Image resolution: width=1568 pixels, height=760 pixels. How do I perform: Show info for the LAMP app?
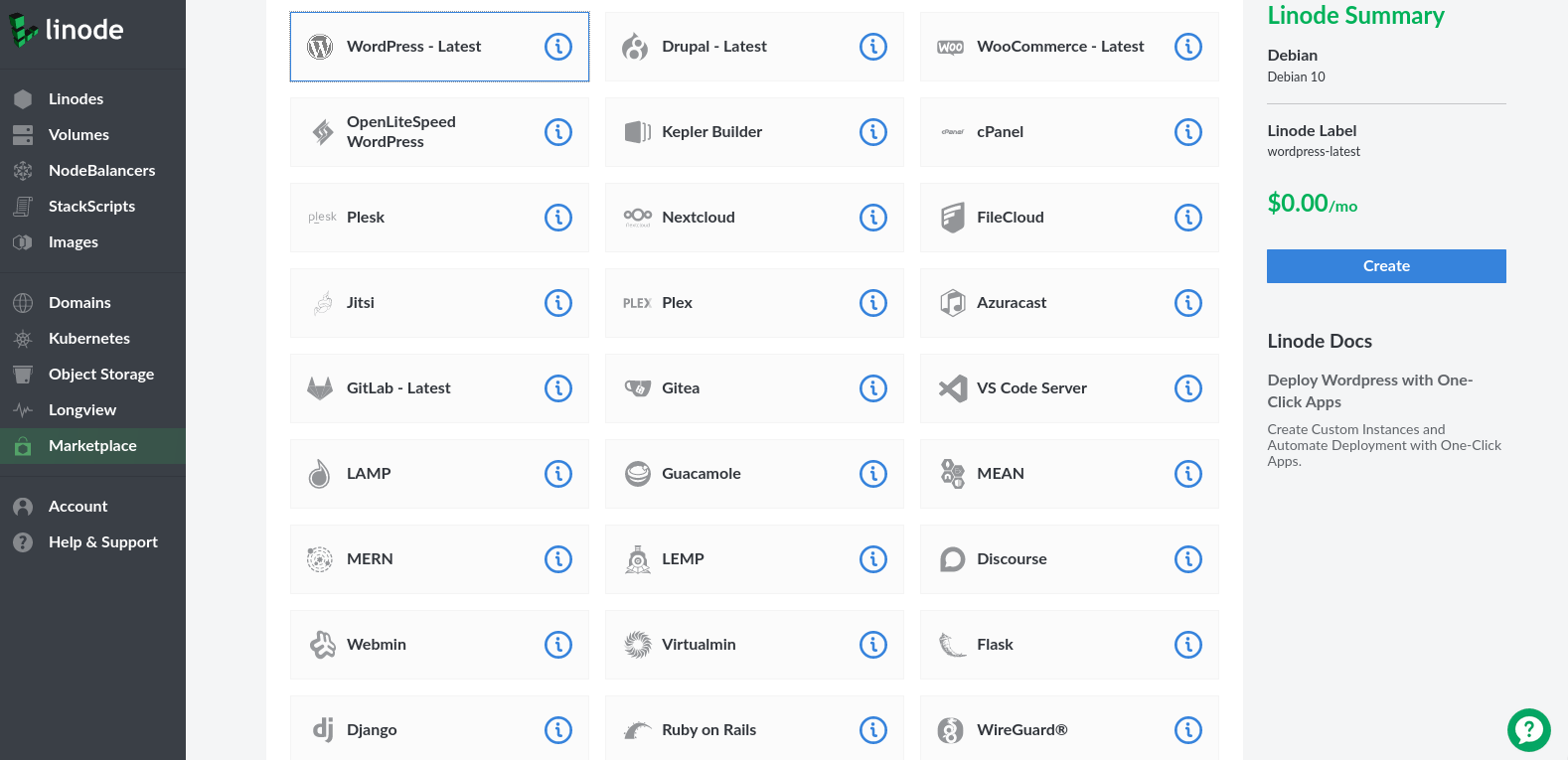558,474
